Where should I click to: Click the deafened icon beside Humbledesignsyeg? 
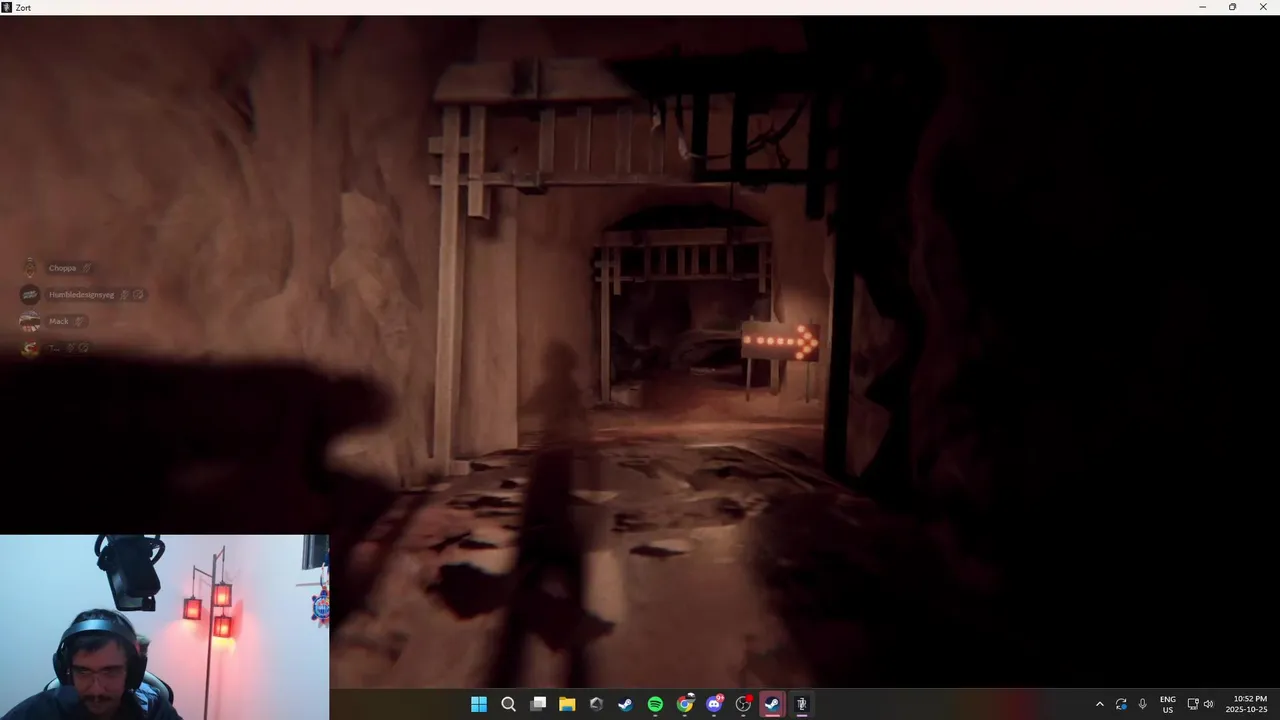click(138, 295)
